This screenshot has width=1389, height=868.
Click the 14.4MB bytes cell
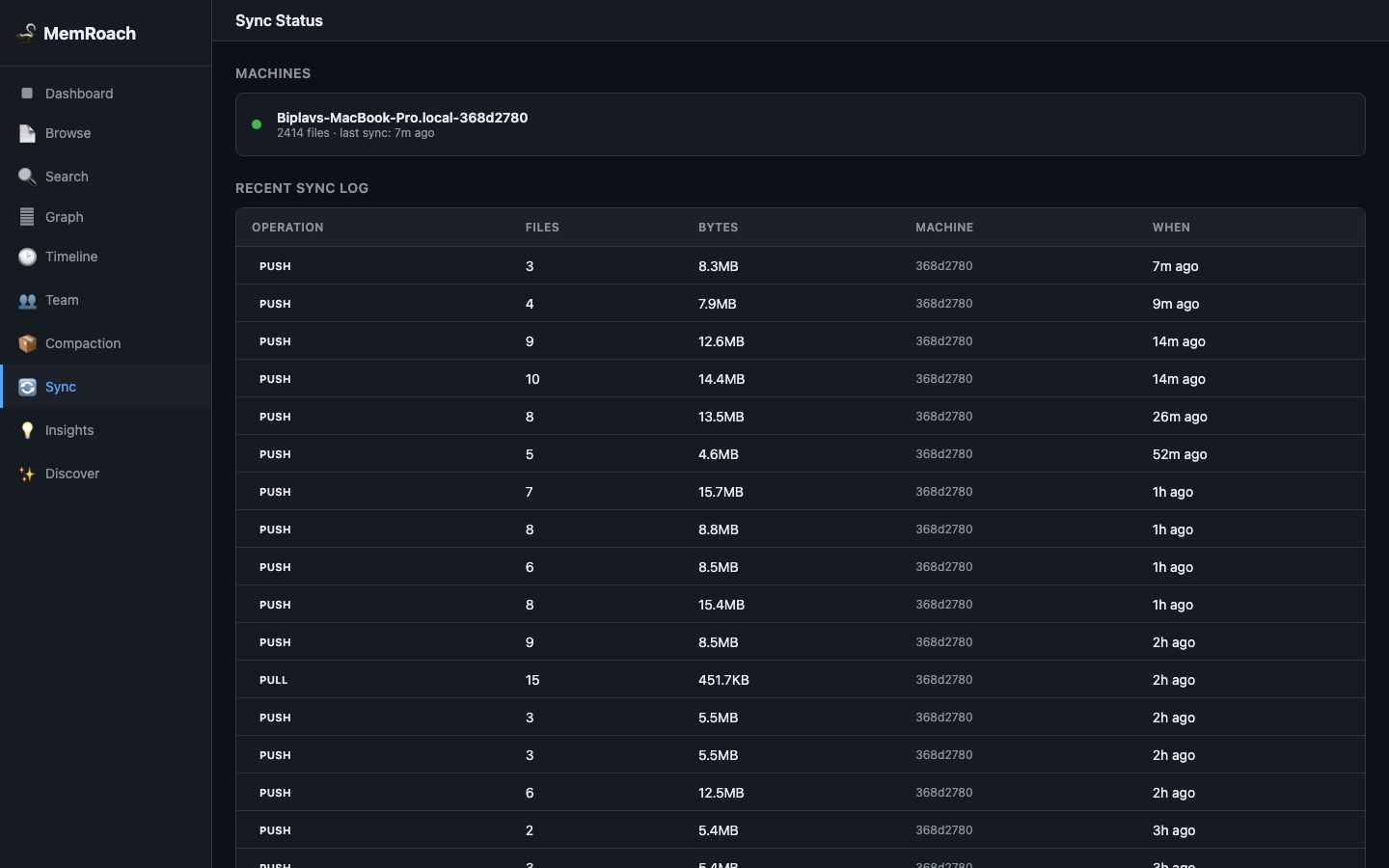(722, 379)
